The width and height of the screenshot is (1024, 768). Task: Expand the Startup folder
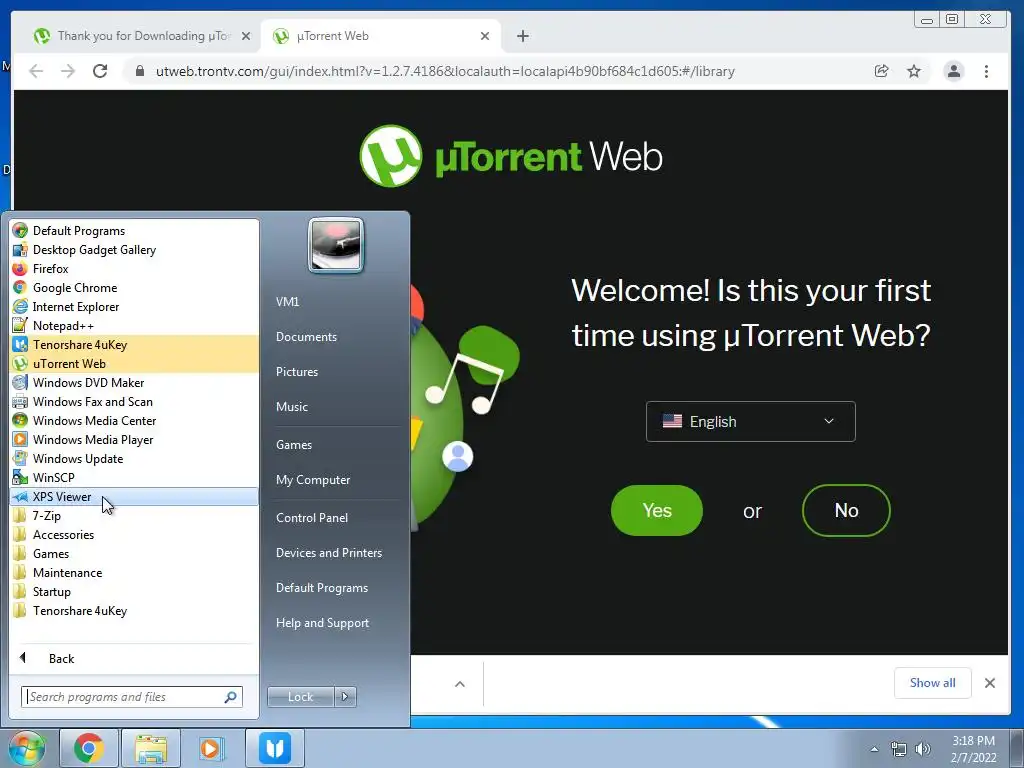click(x=134, y=591)
